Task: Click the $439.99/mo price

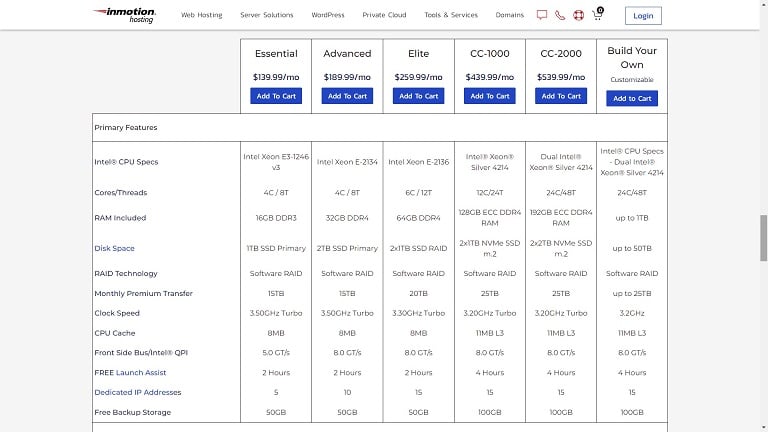Action: pyautogui.click(x=490, y=77)
